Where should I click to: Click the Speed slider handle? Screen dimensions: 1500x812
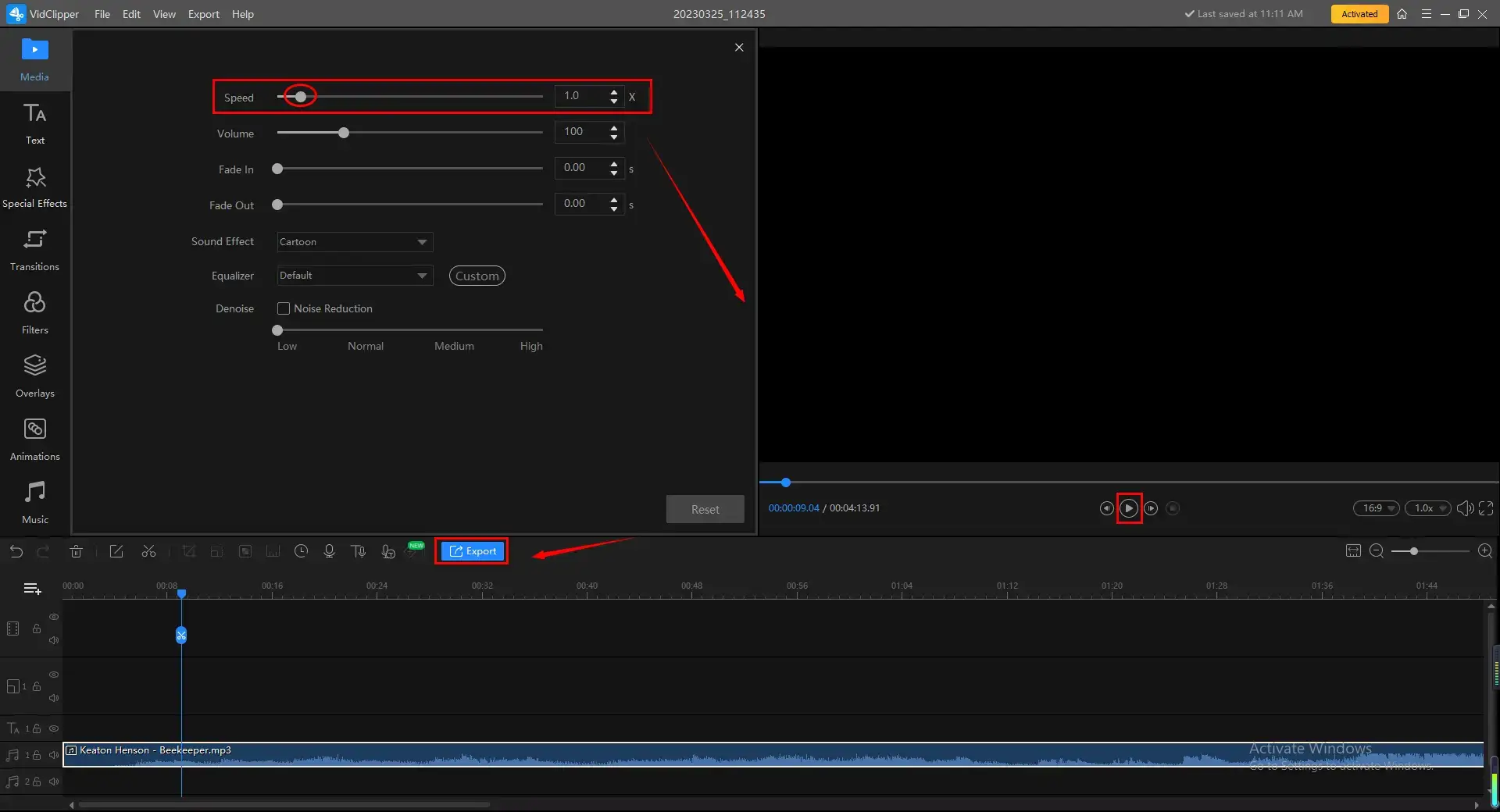(300, 97)
